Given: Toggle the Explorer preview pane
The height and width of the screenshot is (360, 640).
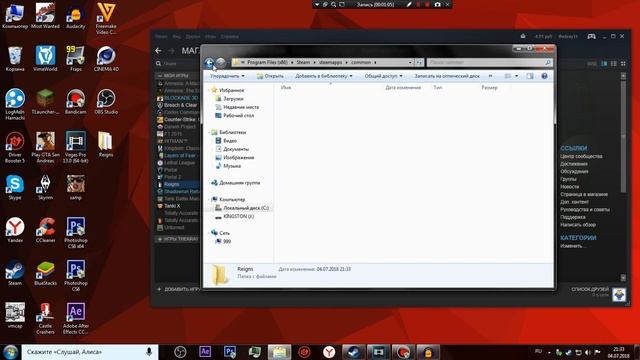Looking at the screenshot, I should pyautogui.click(x=530, y=76).
